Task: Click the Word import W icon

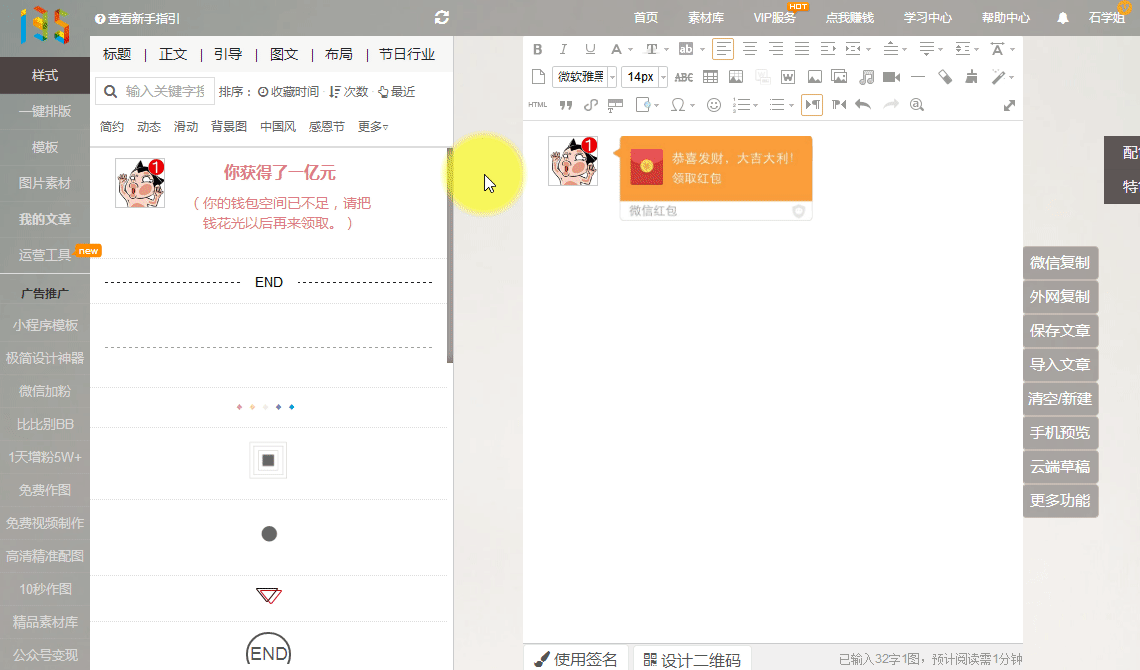Action: pyautogui.click(x=787, y=77)
